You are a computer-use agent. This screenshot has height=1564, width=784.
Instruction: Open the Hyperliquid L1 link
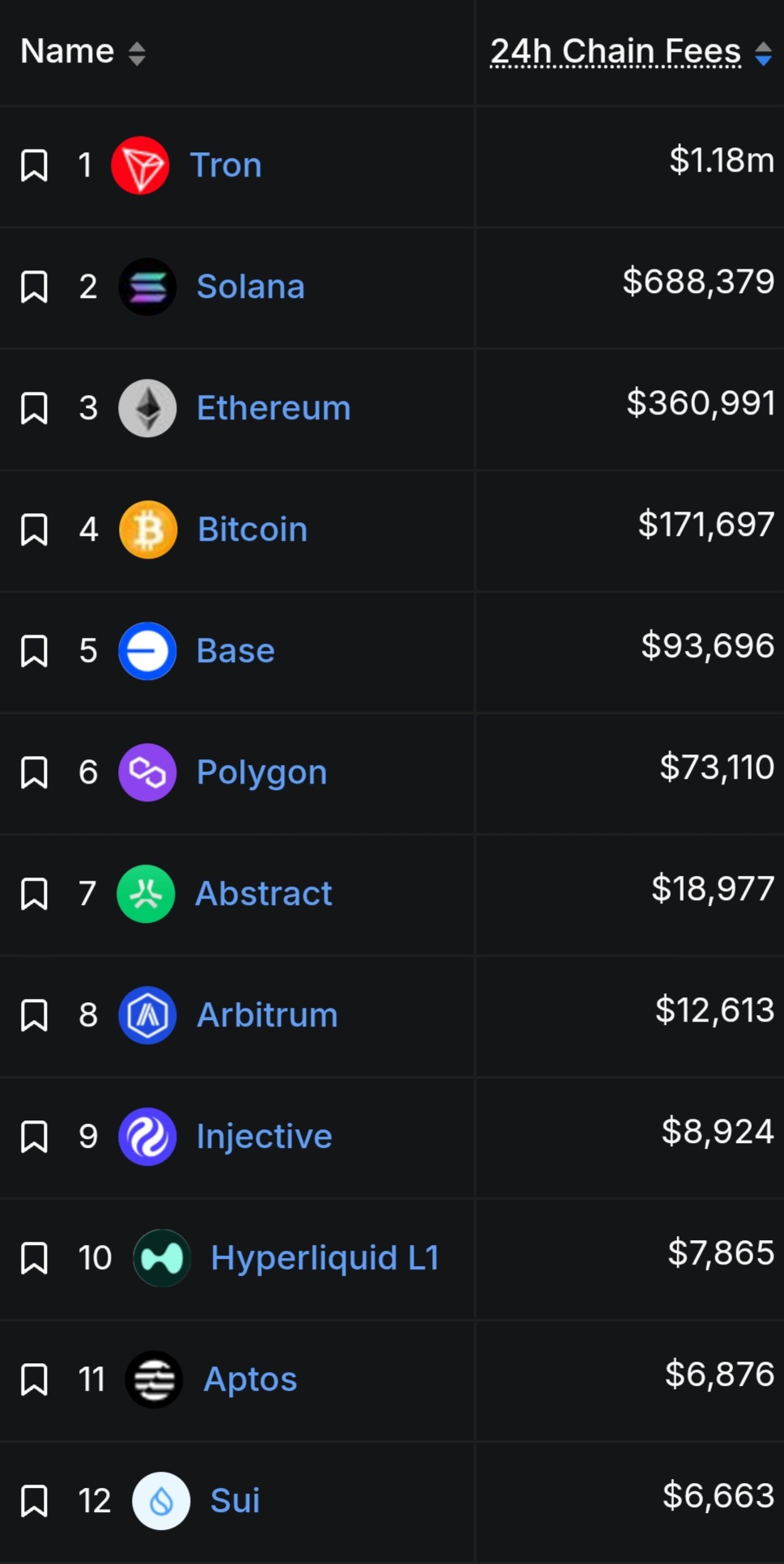324,1258
